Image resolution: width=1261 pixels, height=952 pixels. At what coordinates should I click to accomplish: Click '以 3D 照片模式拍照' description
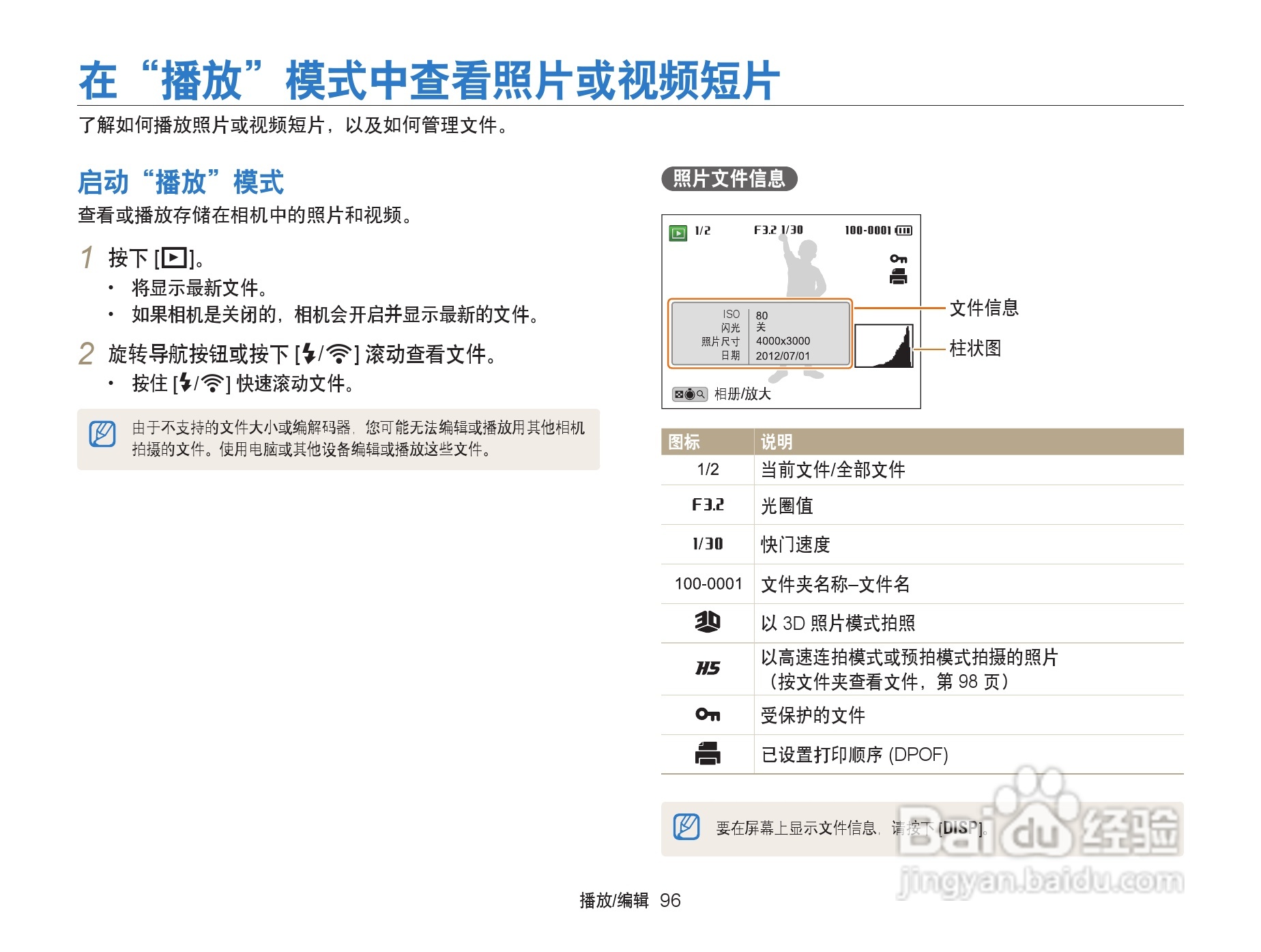tap(838, 623)
